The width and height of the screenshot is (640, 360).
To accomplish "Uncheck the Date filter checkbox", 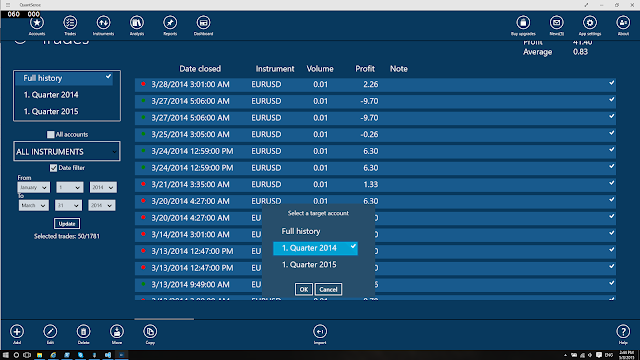I will click(53, 168).
